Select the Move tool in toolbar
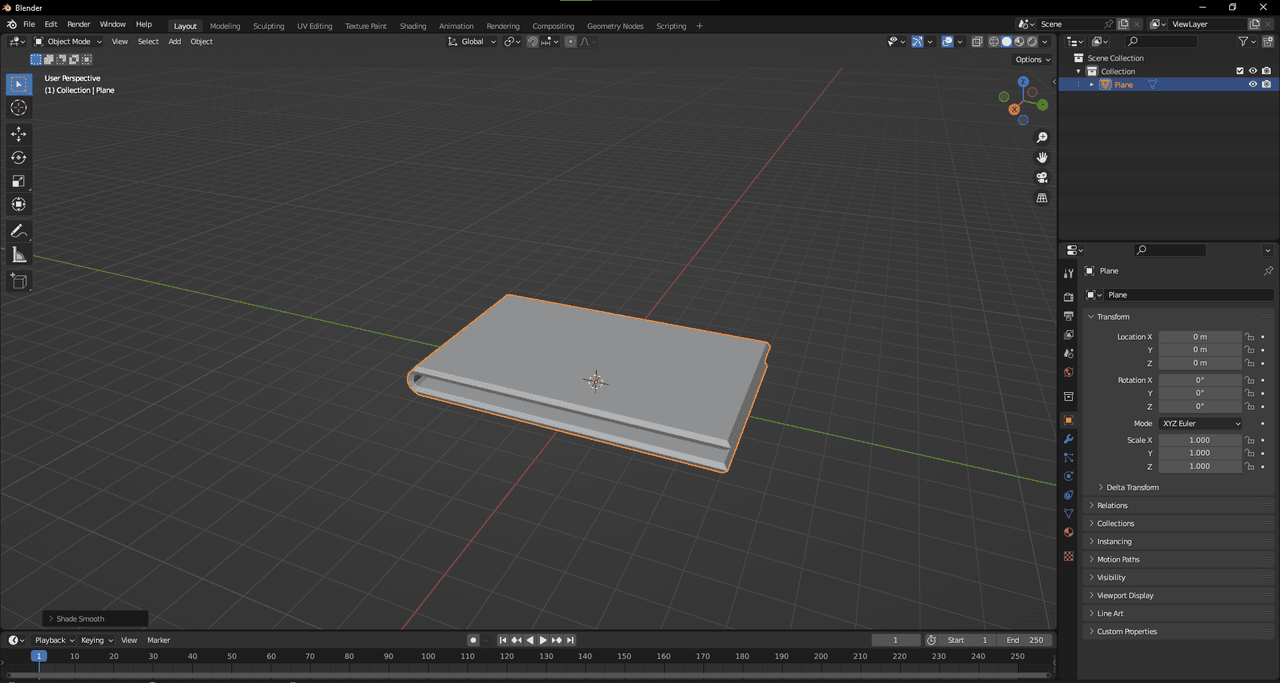 [x=18, y=134]
